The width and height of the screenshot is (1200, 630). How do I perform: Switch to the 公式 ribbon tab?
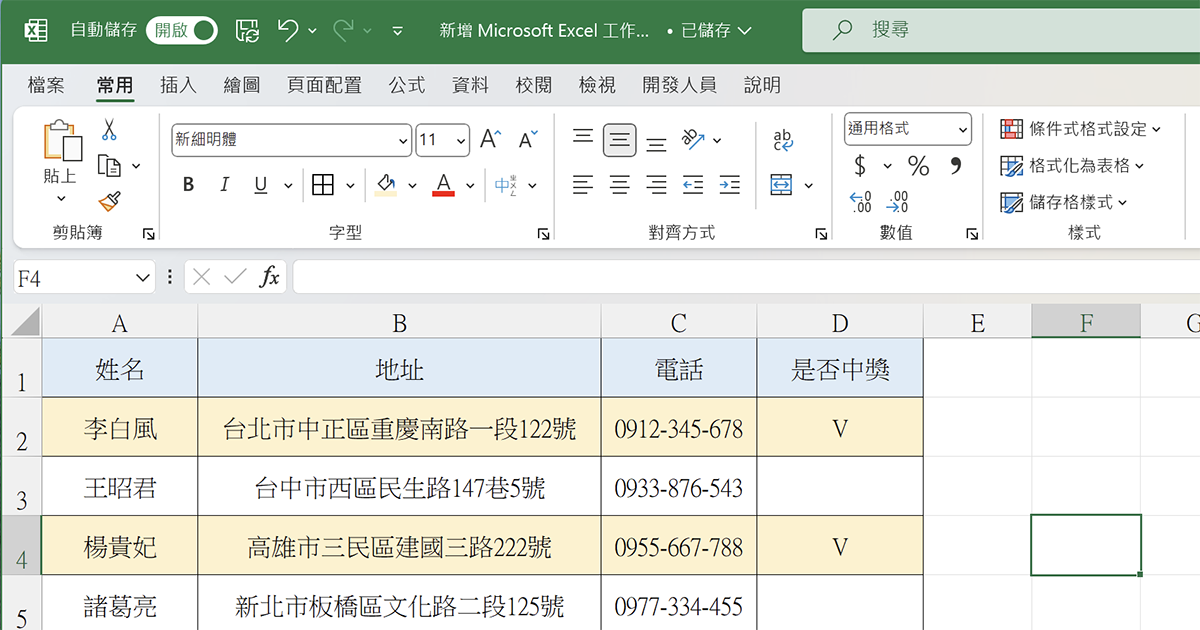[x=406, y=85]
